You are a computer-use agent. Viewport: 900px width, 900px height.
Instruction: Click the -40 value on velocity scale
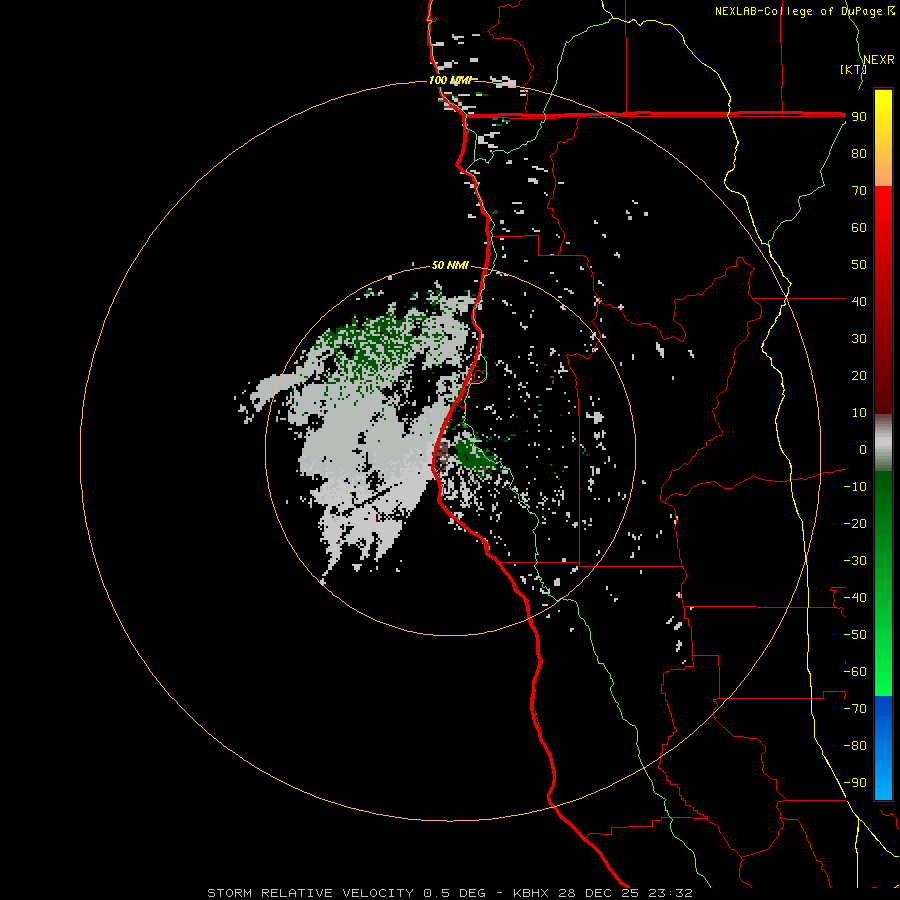point(855,598)
